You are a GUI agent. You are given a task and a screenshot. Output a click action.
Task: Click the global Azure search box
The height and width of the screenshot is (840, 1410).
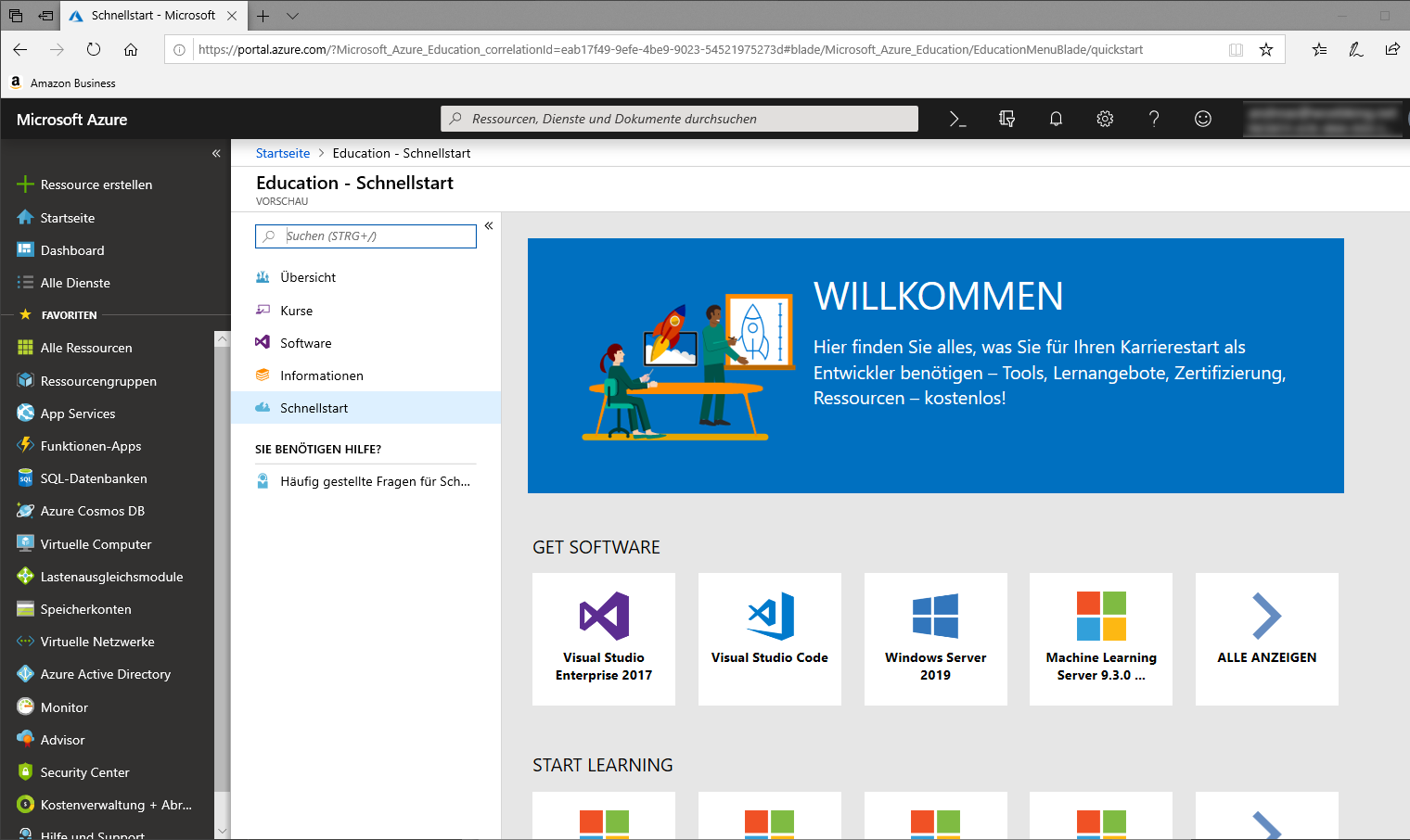[x=679, y=119]
